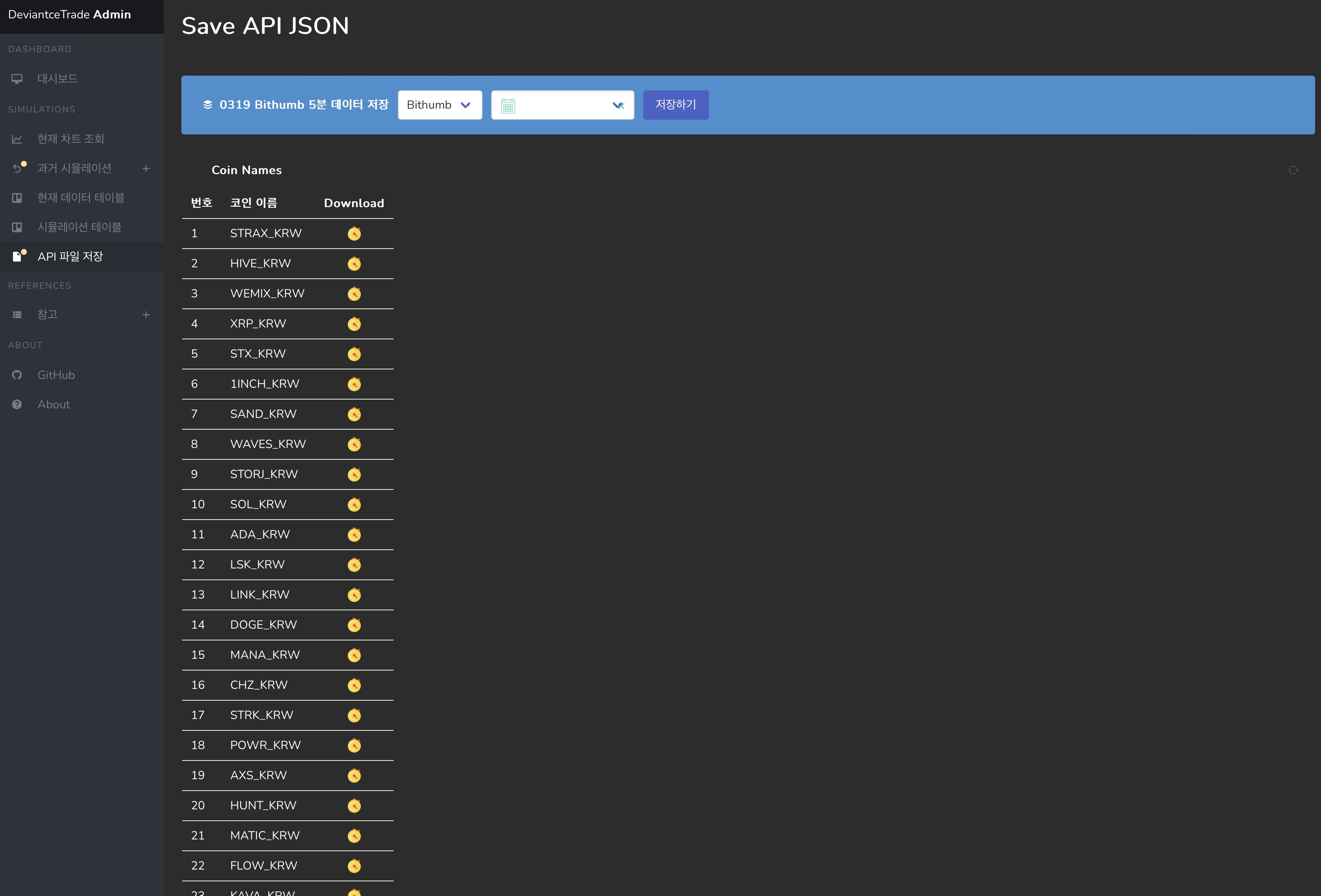The image size is (1321, 896).
Task: Click DeviantceTrade Admin brand title
Action: [x=69, y=15]
